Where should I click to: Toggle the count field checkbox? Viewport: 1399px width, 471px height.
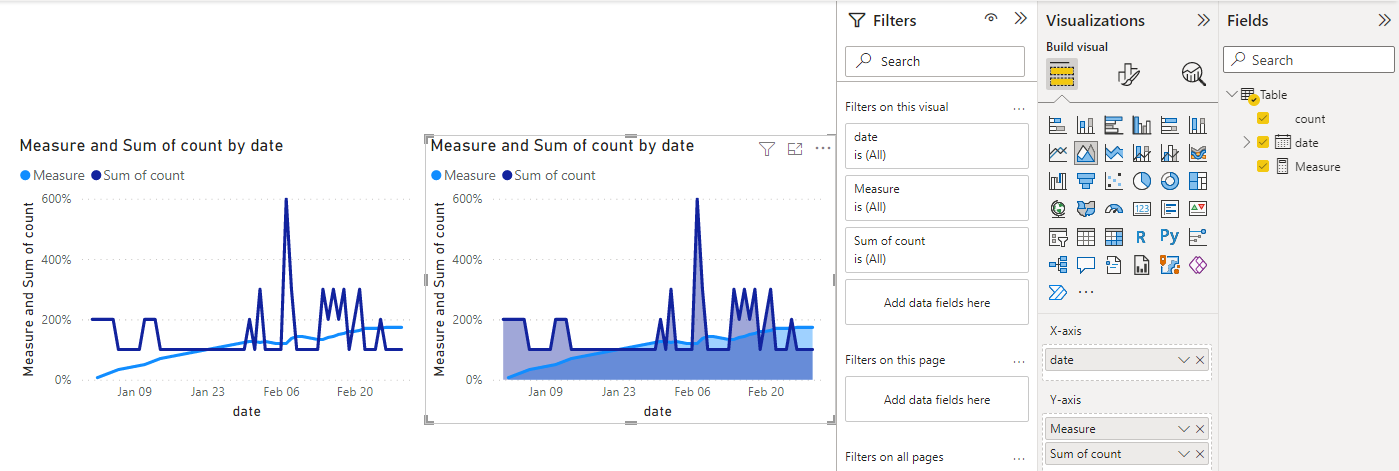1263,118
